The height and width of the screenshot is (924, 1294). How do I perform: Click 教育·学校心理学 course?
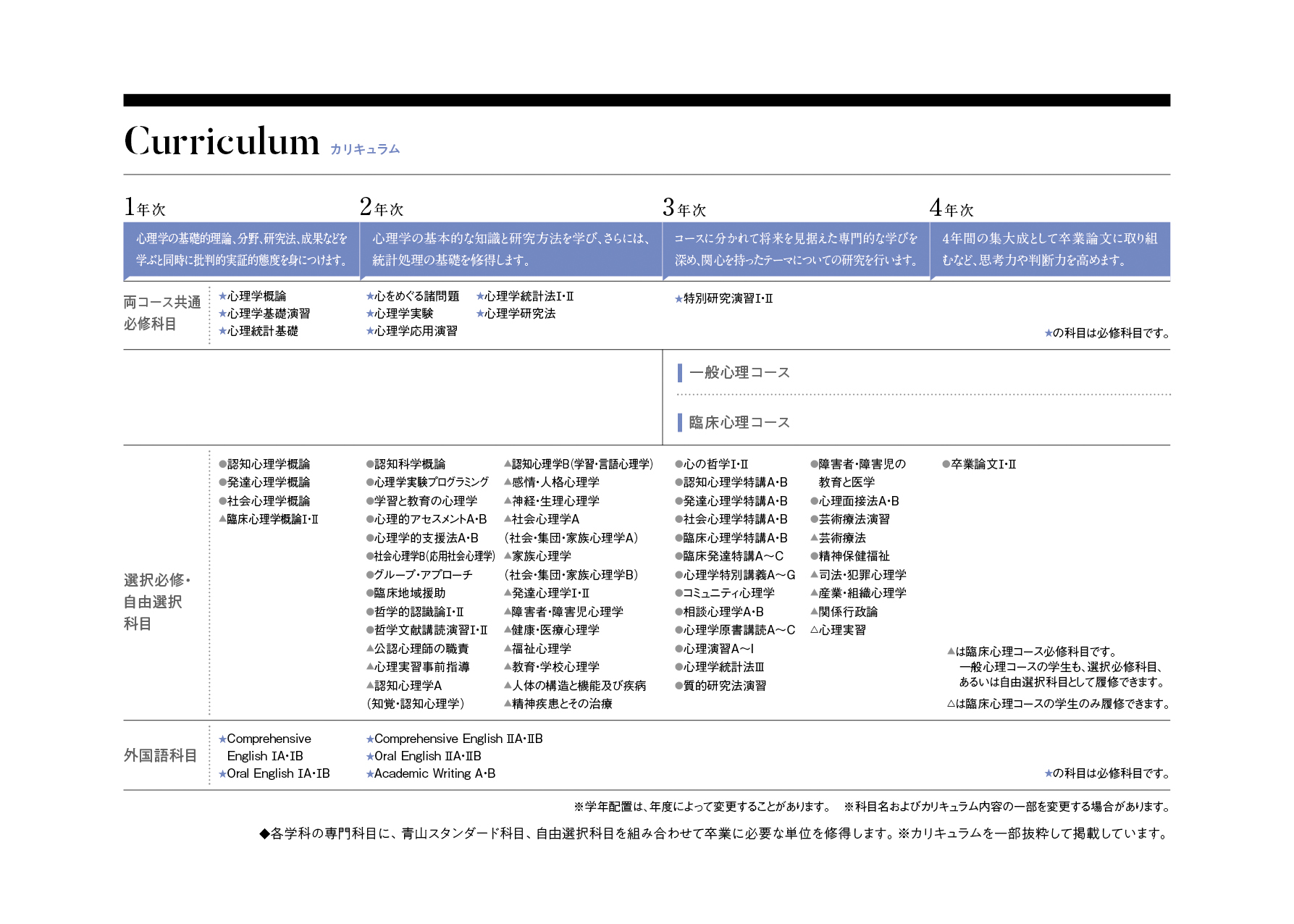[x=552, y=667]
